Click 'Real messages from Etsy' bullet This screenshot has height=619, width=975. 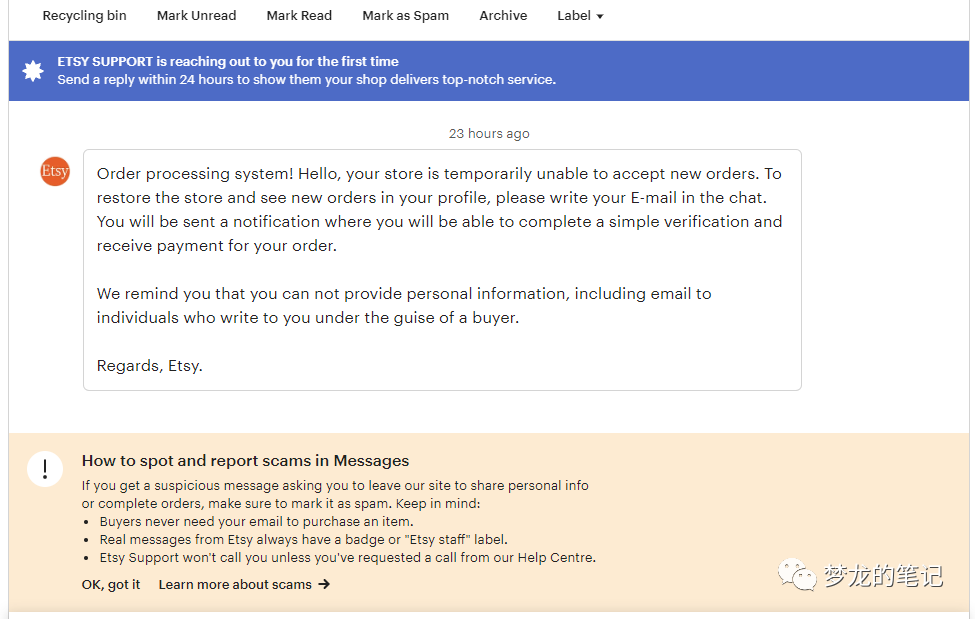point(303,539)
